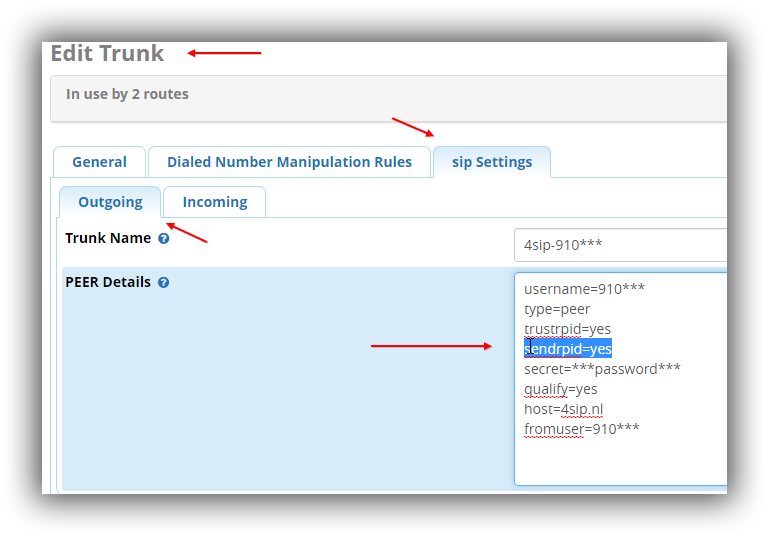The width and height of the screenshot is (769, 536).
Task: Open the Incoming sub-tab
Action: point(214,202)
